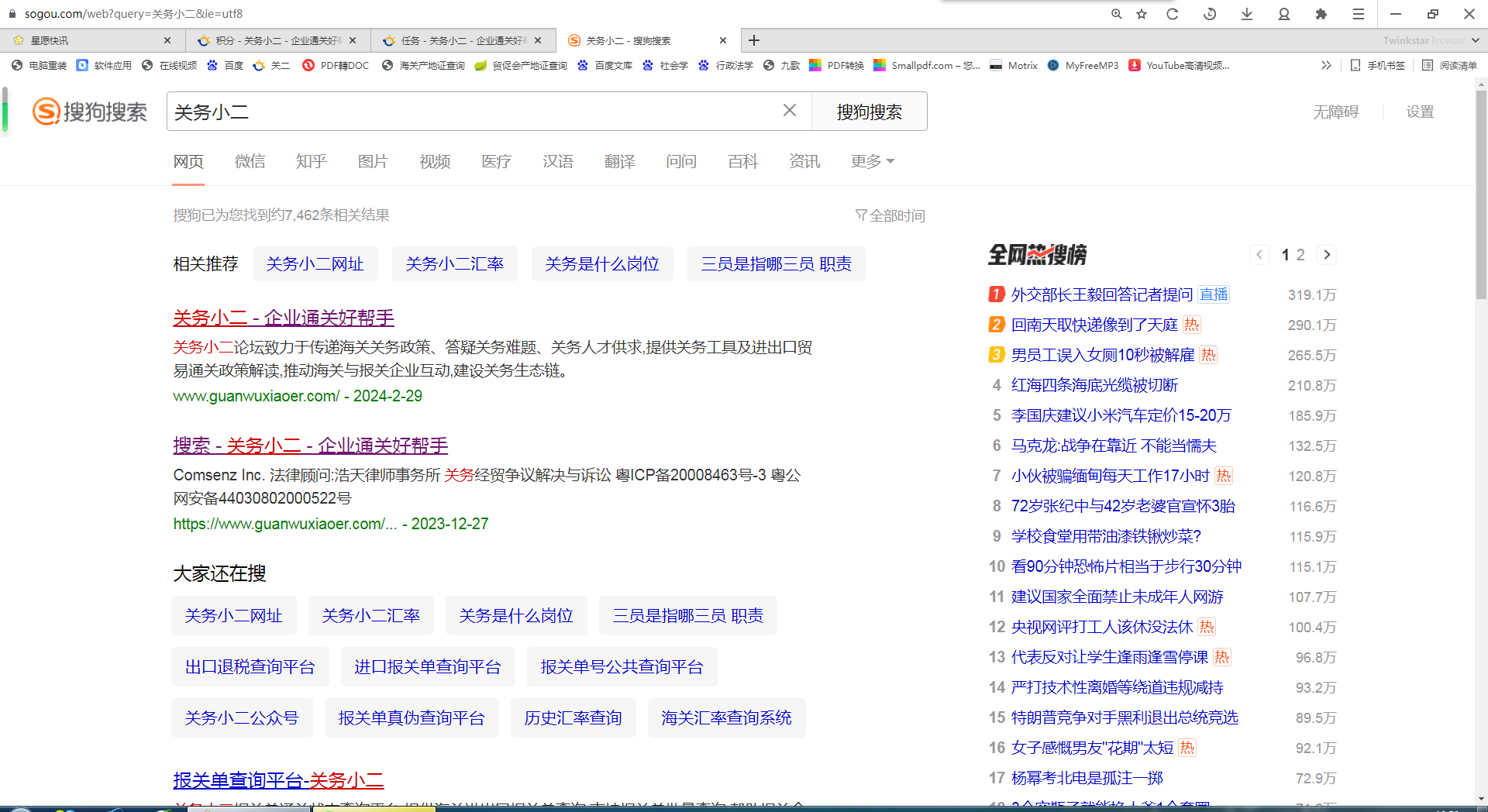Image resolution: width=1488 pixels, height=812 pixels.
Task: Open result 报关单查询平台-关务小二
Action: point(278,780)
